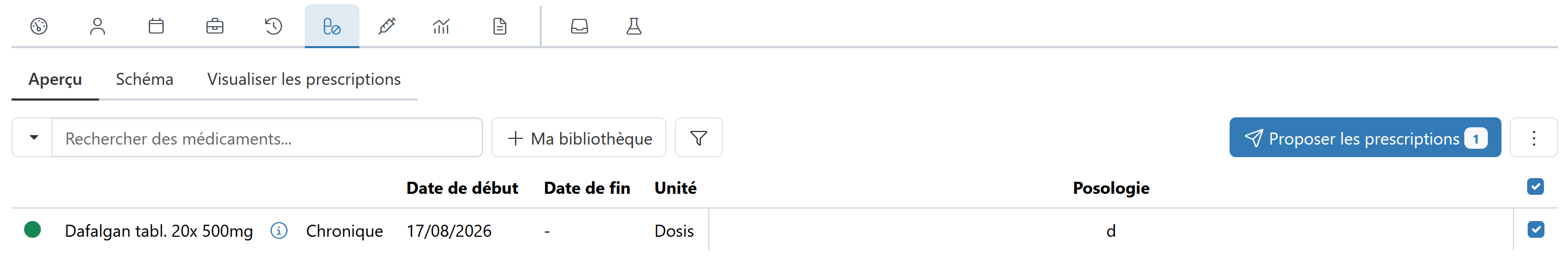This screenshot has width=1568, height=264.
Task: Click the briefcase icon
Action: pyautogui.click(x=215, y=26)
